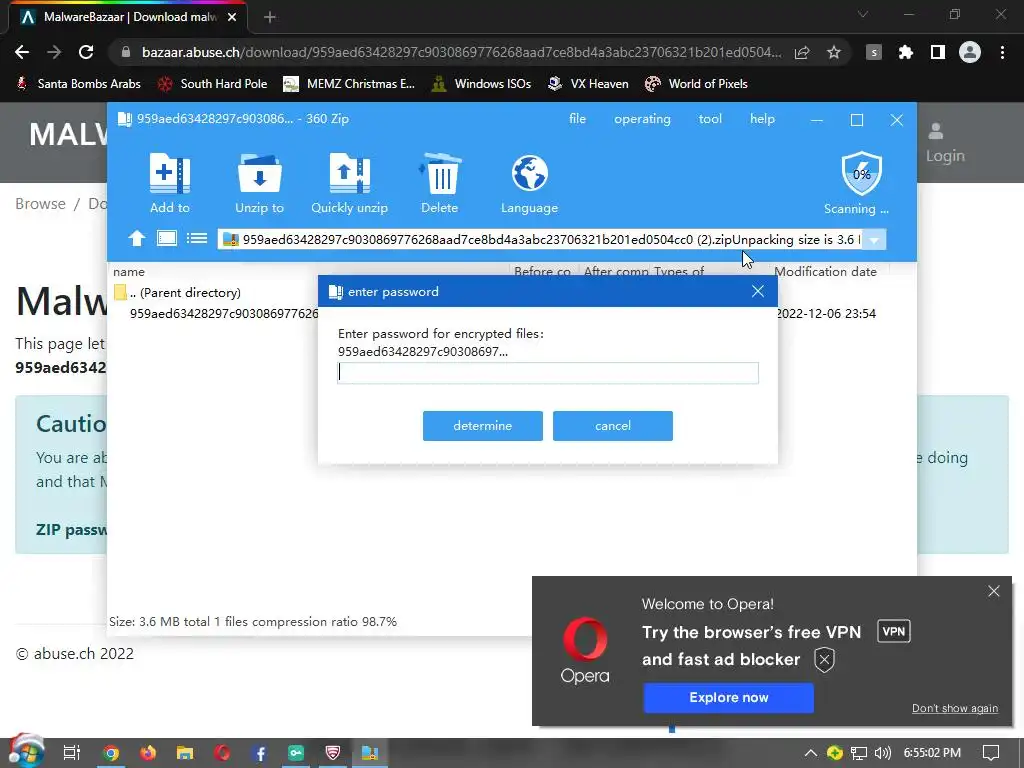Open File Explorer from taskbar

pos(185,753)
